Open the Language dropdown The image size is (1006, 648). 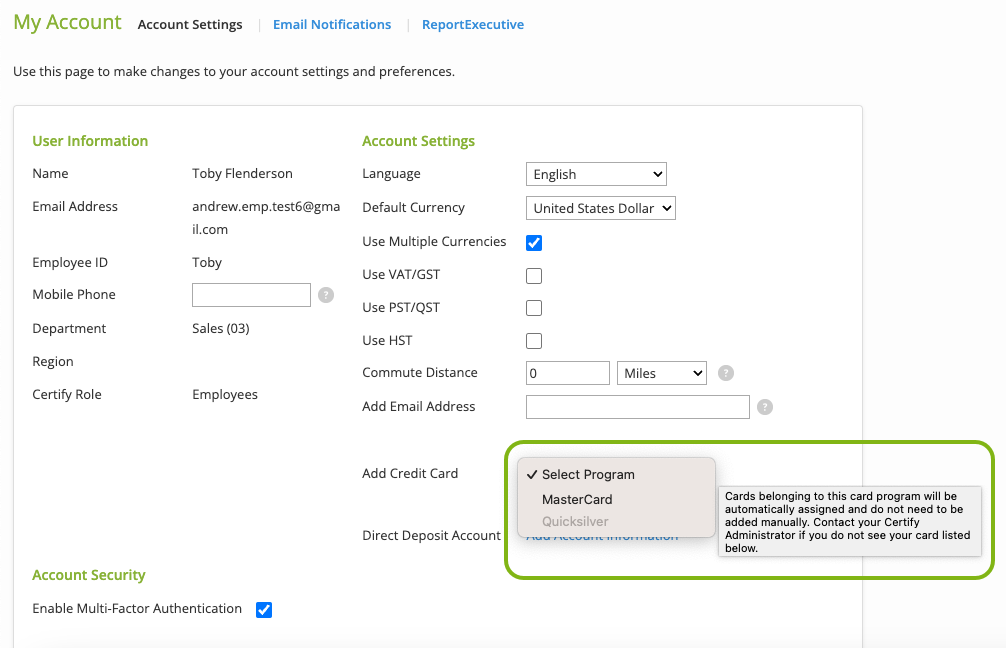click(596, 174)
